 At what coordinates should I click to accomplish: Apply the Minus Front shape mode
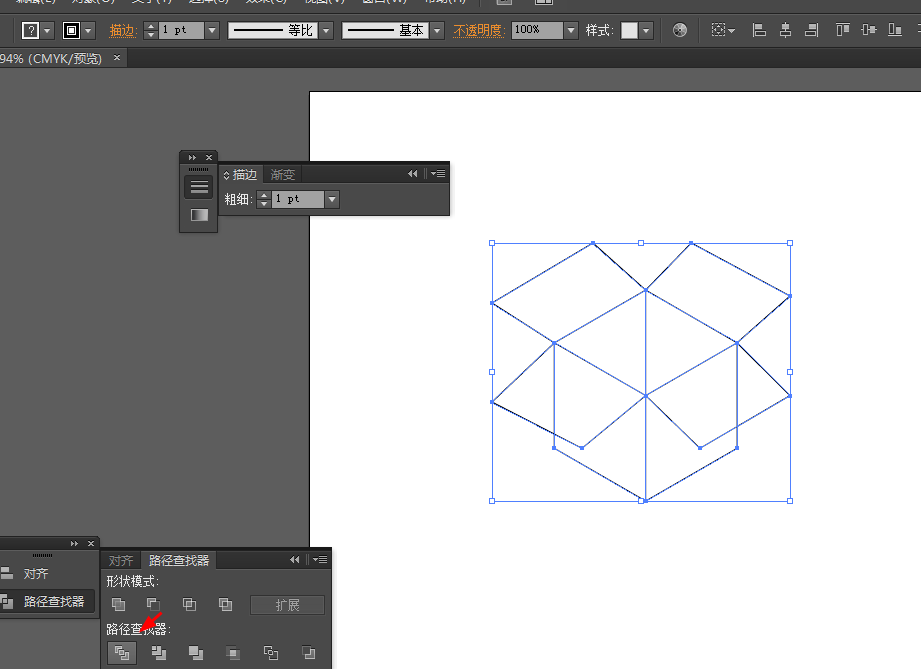(x=153, y=604)
